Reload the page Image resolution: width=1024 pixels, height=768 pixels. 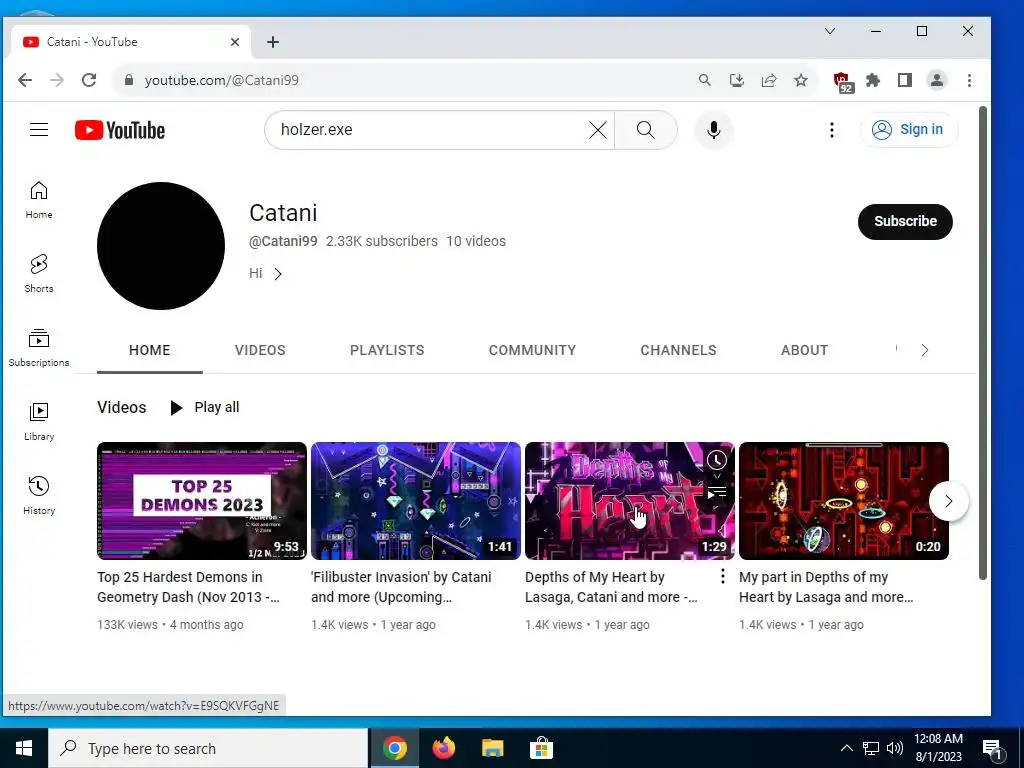pyautogui.click(x=89, y=80)
